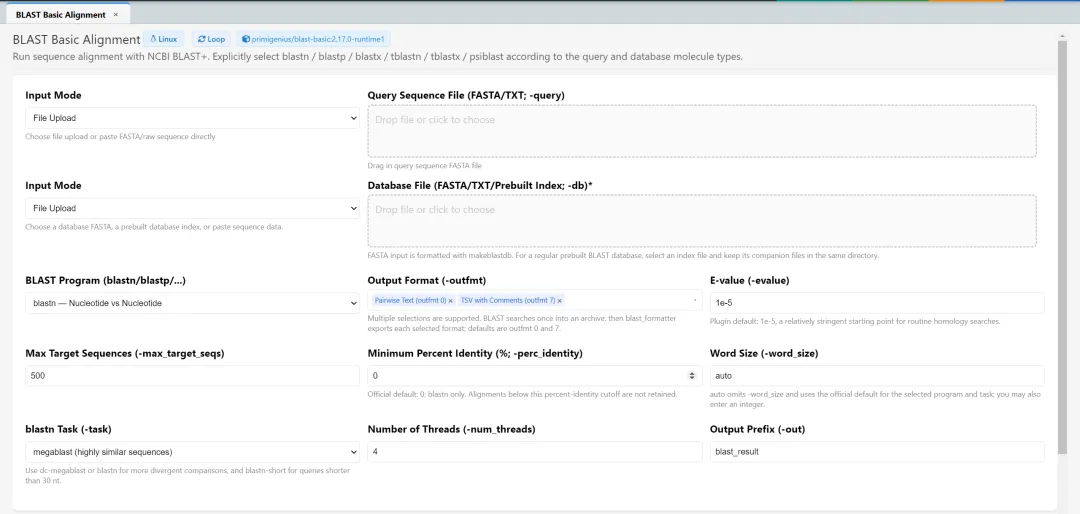
Task: Click the Output Prefix input field
Action: (x=877, y=452)
